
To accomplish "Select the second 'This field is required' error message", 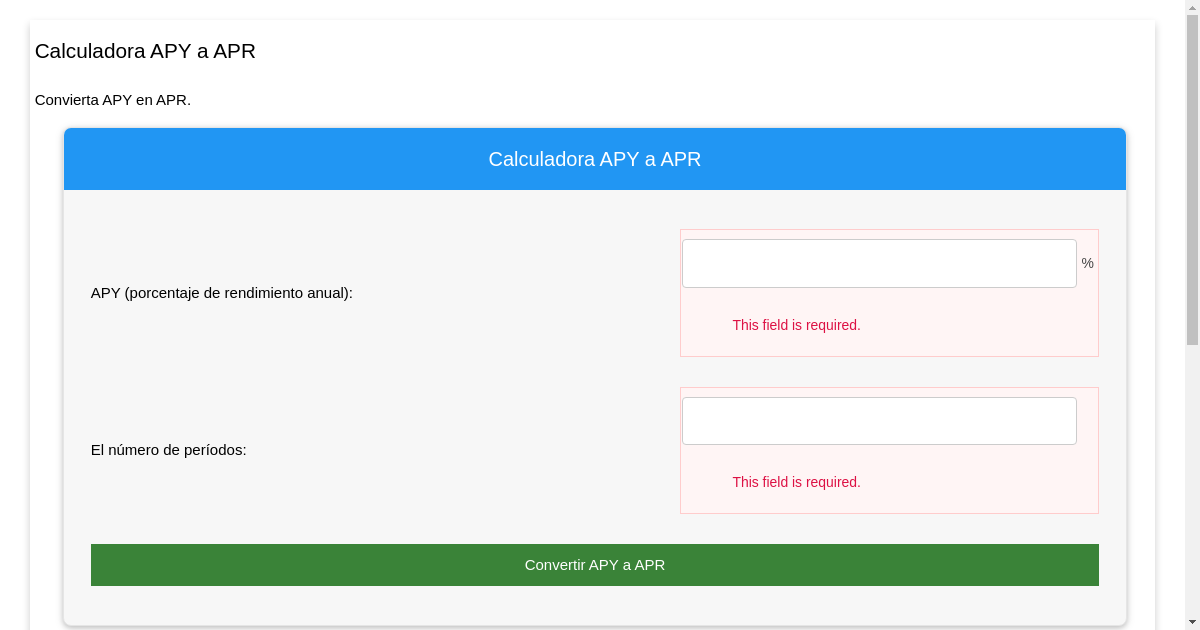I will click(x=796, y=482).
